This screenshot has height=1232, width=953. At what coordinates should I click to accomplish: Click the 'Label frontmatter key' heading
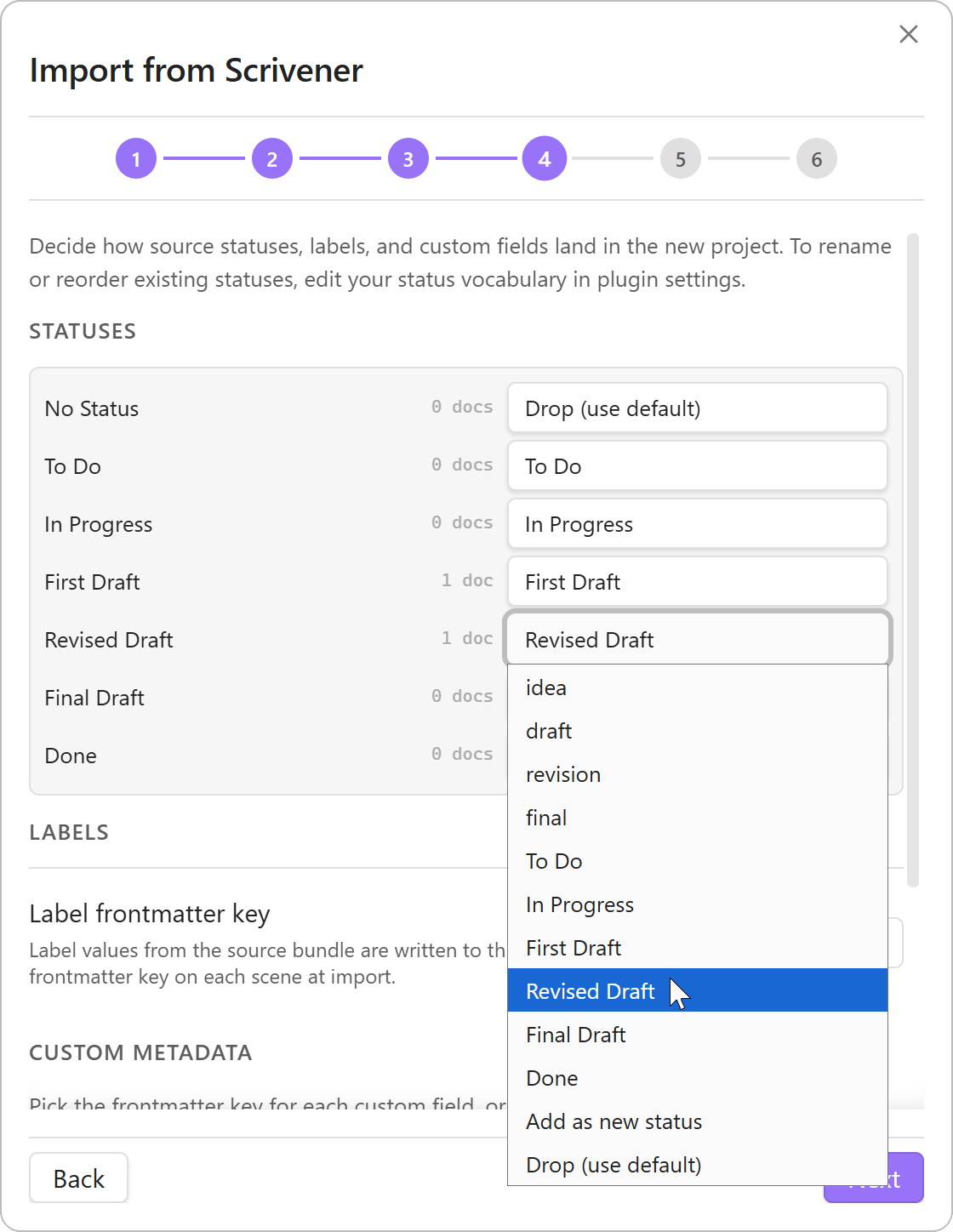coord(150,914)
